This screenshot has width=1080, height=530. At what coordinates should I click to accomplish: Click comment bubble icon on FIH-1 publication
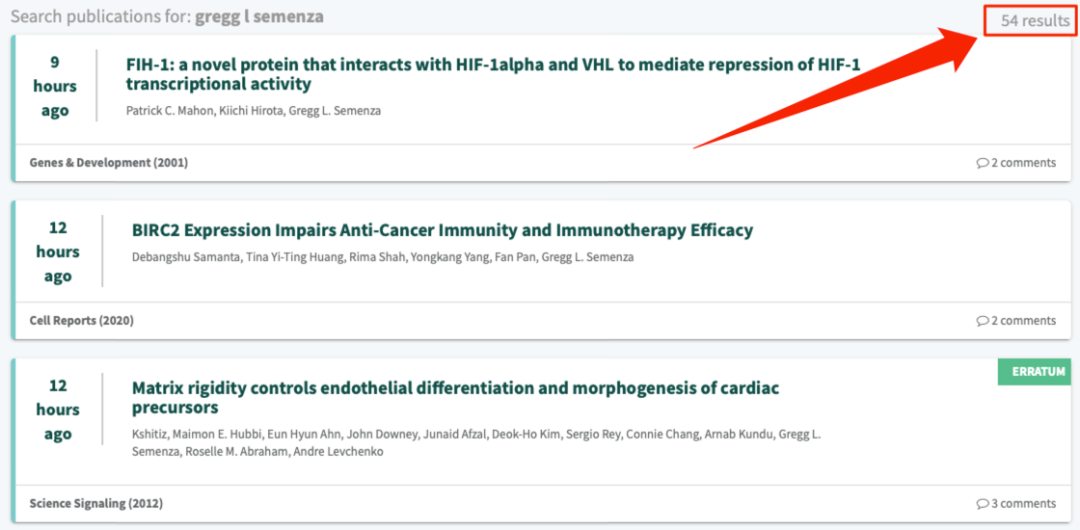[x=982, y=163]
